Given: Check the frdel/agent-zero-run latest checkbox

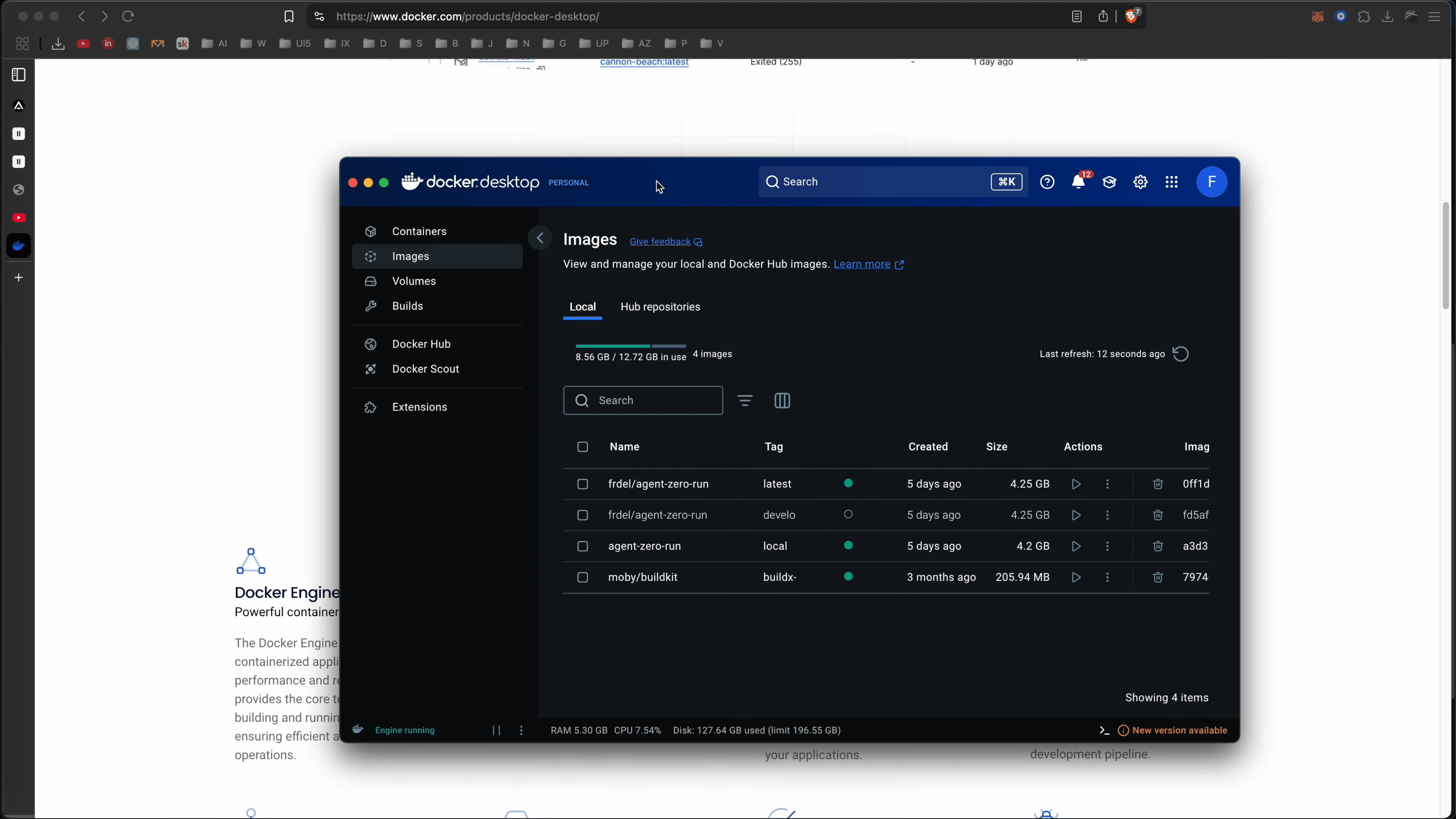Looking at the screenshot, I should coord(582,485).
